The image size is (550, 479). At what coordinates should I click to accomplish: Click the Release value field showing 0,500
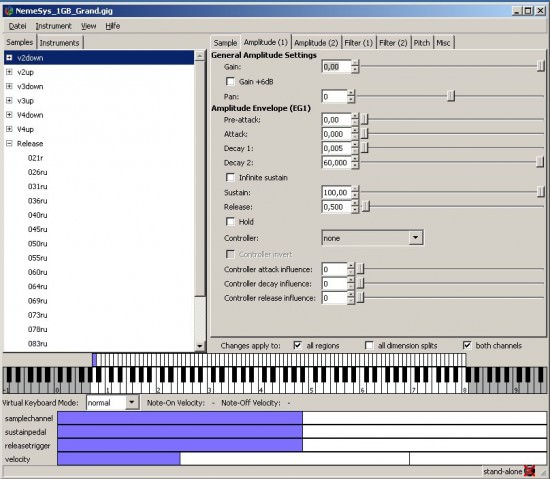[x=336, y=207]
